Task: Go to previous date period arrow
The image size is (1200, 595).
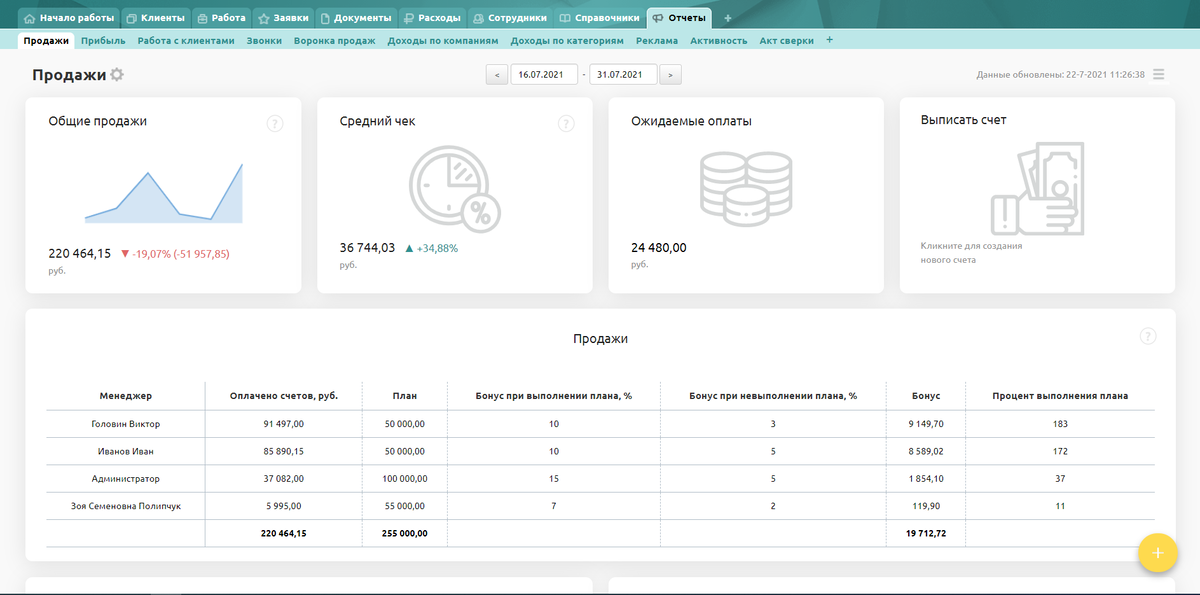Action: tap(496, 75)
